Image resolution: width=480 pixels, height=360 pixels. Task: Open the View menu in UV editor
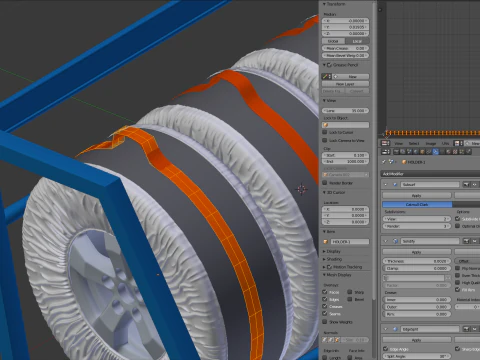pos(399,143)
